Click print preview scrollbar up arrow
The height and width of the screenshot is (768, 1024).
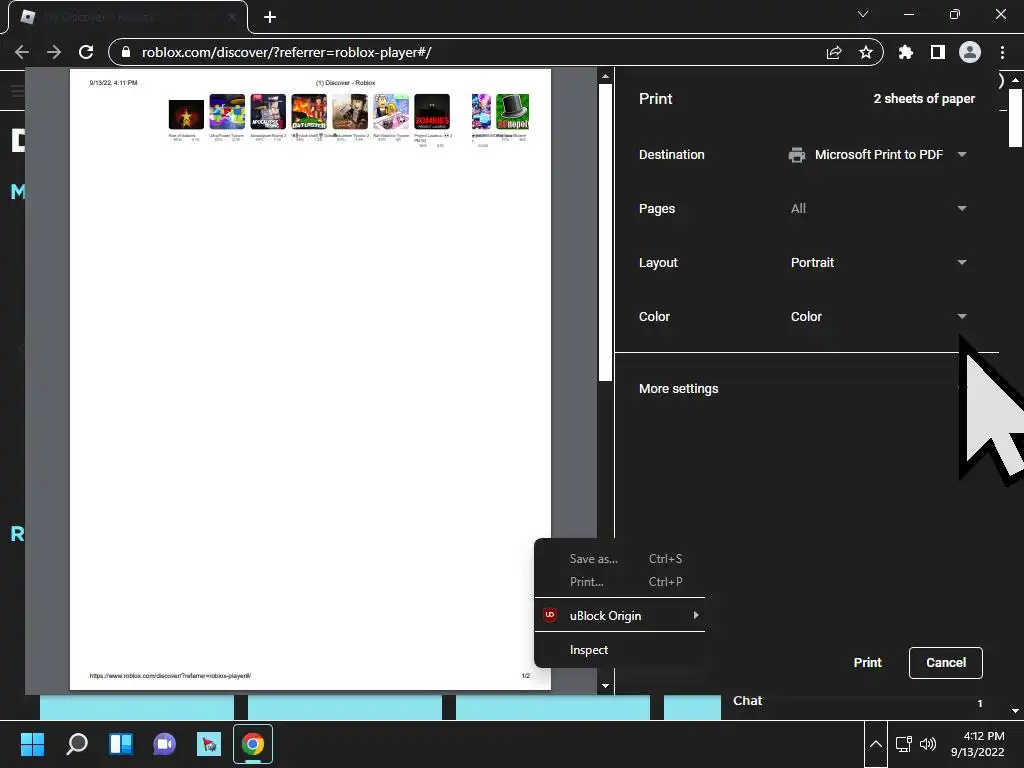(x=605, y=76)
